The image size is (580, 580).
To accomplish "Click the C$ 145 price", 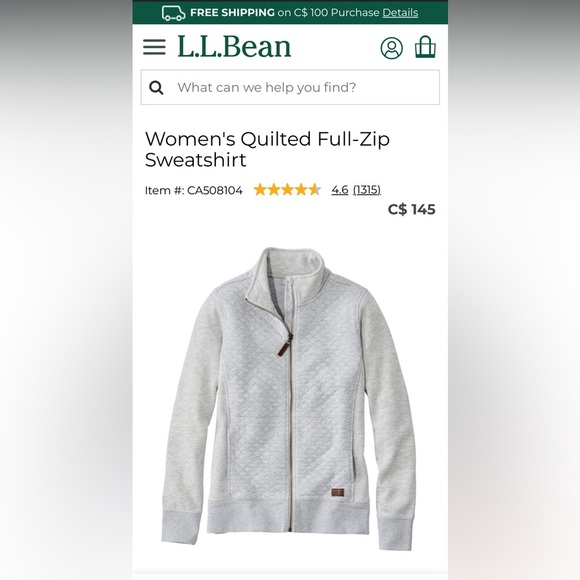I will 412,209.
